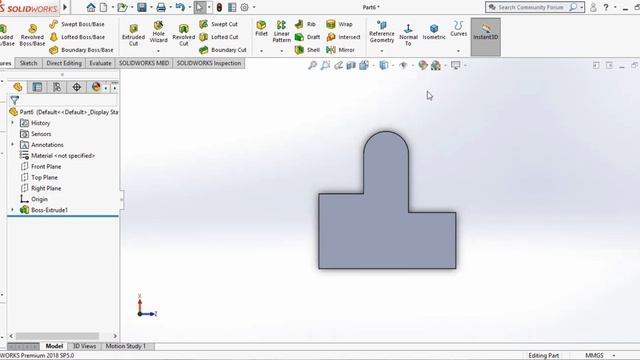This screenshot has height=360, width=640.
Task: Select the Boundary Cut tool
Action: pyautogui.click(x=223, y=50)
